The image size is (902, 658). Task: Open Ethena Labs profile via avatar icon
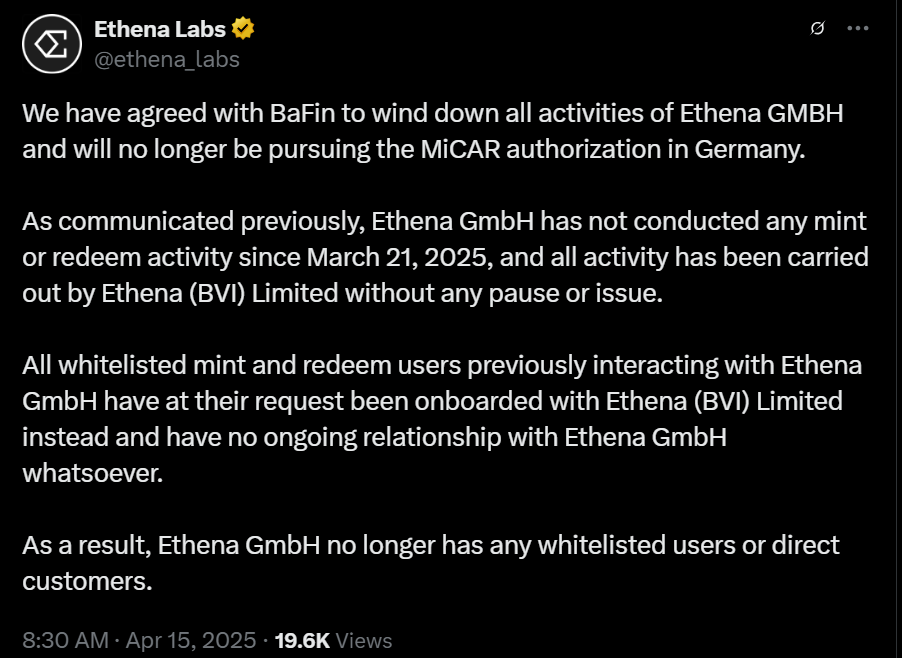tap(50, 43)
